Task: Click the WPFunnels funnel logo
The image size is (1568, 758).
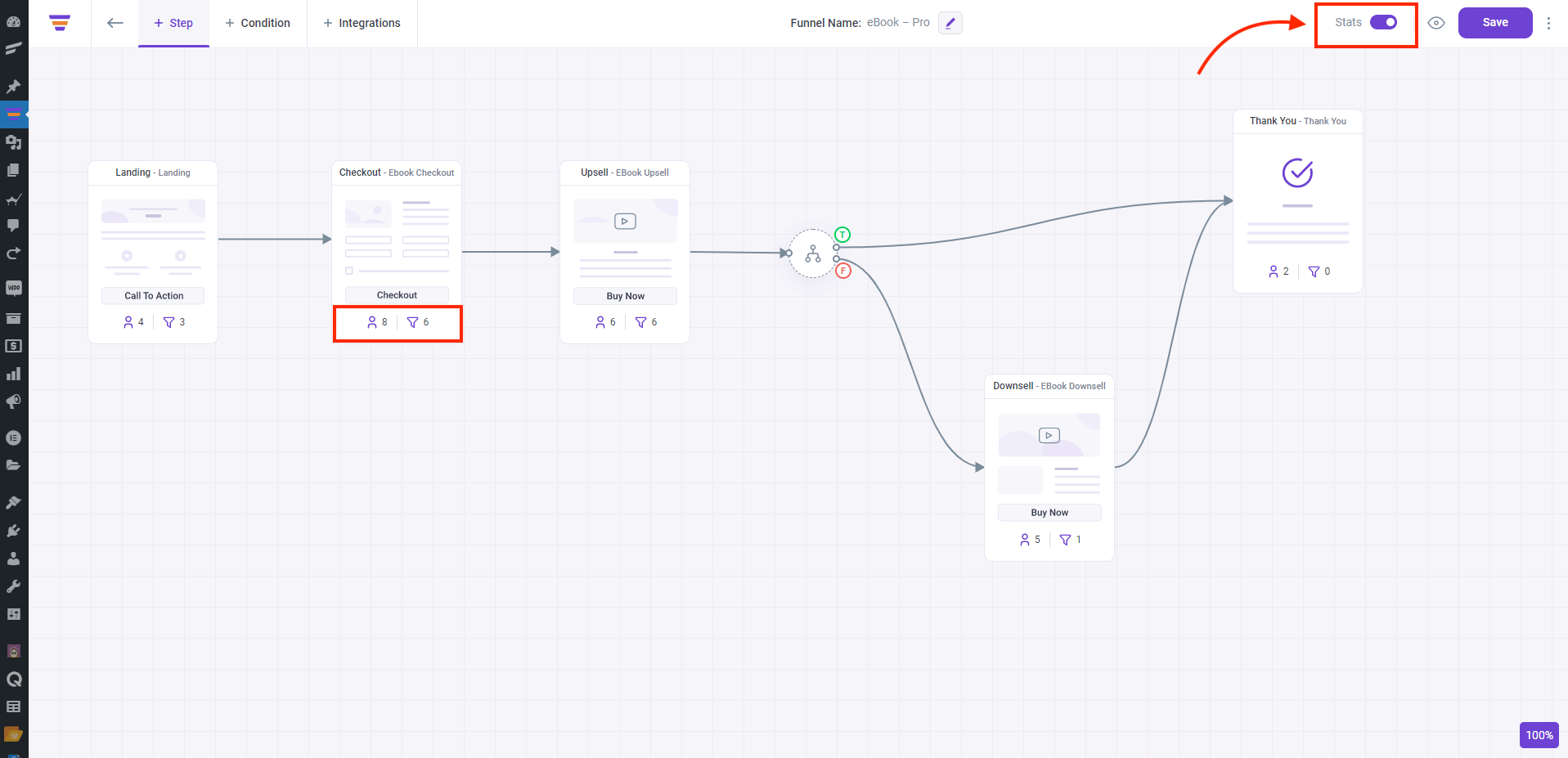Action: tap(60, 23)
